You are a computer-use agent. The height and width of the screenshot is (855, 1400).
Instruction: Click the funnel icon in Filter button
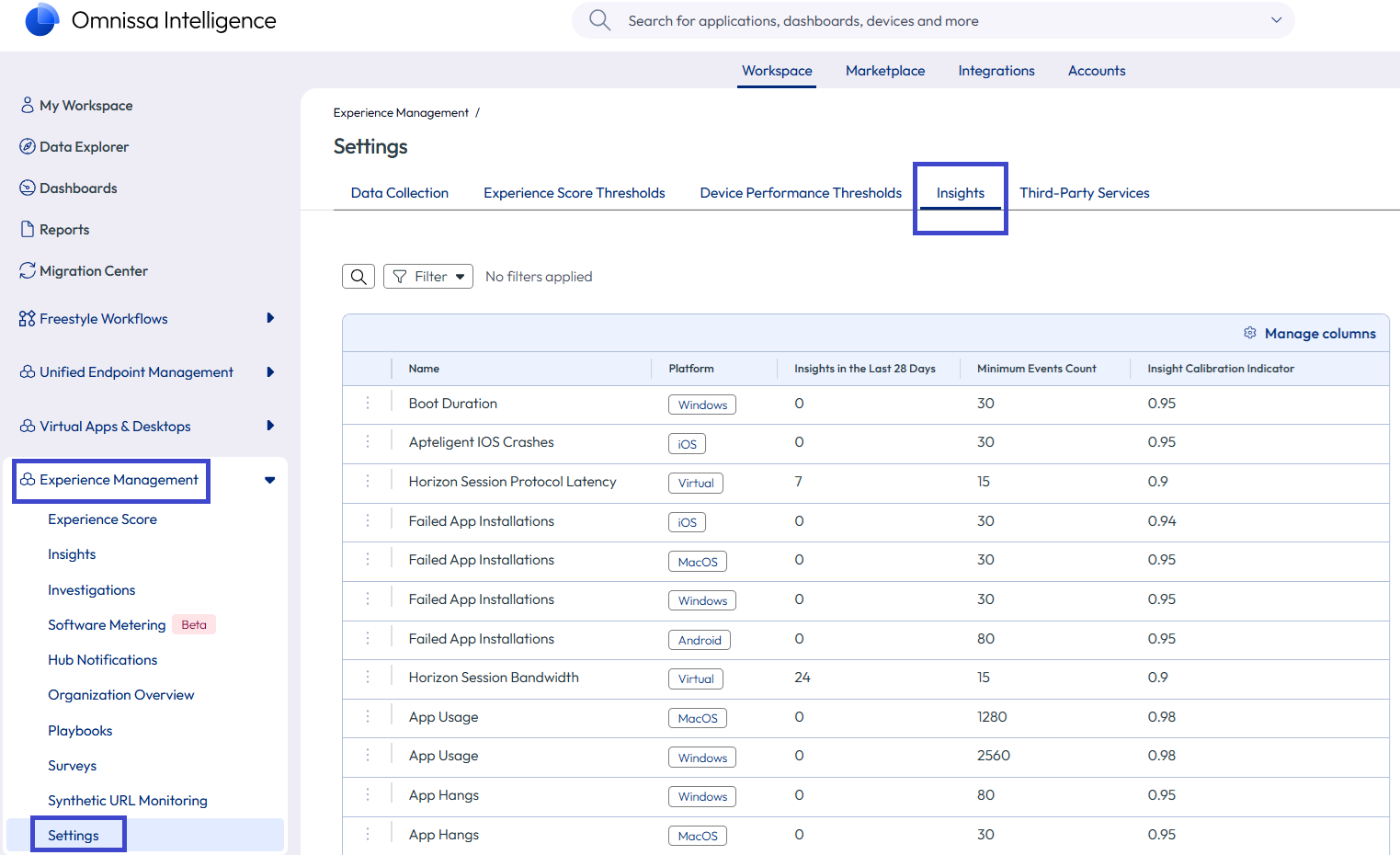click(400, 277)
